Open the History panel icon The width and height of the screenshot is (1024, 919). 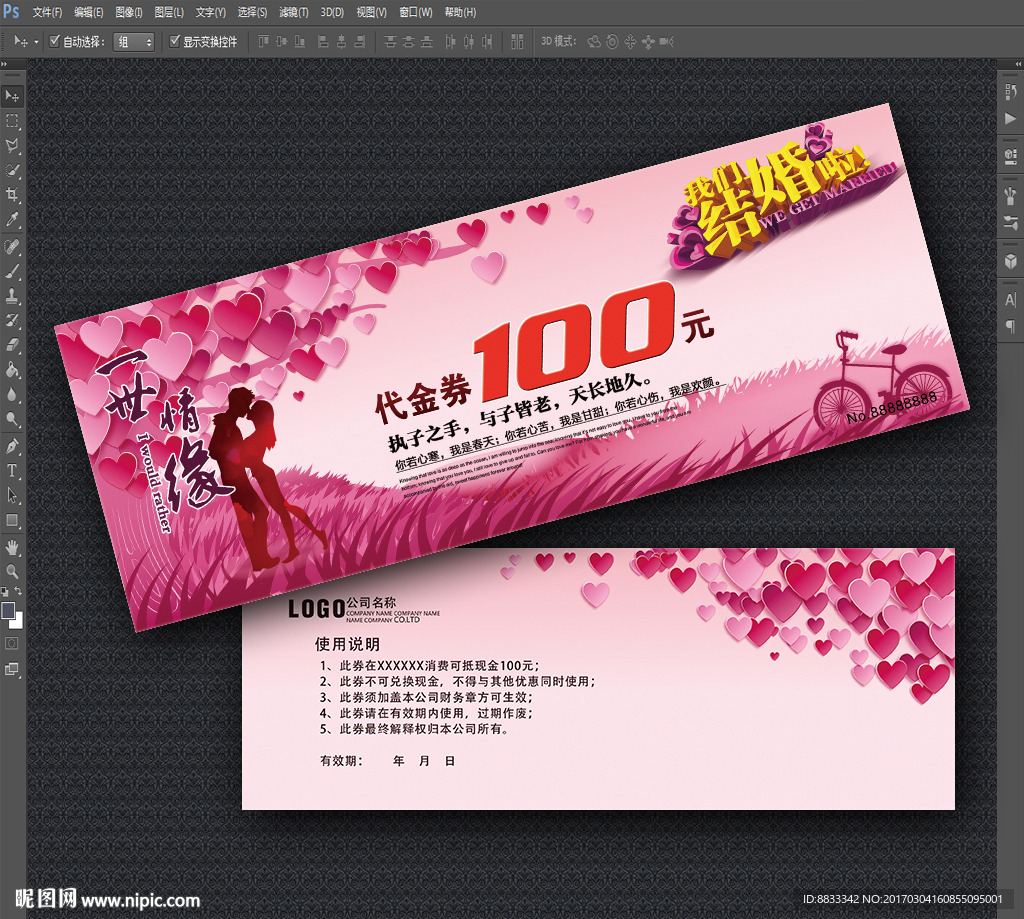(1011, 92)
